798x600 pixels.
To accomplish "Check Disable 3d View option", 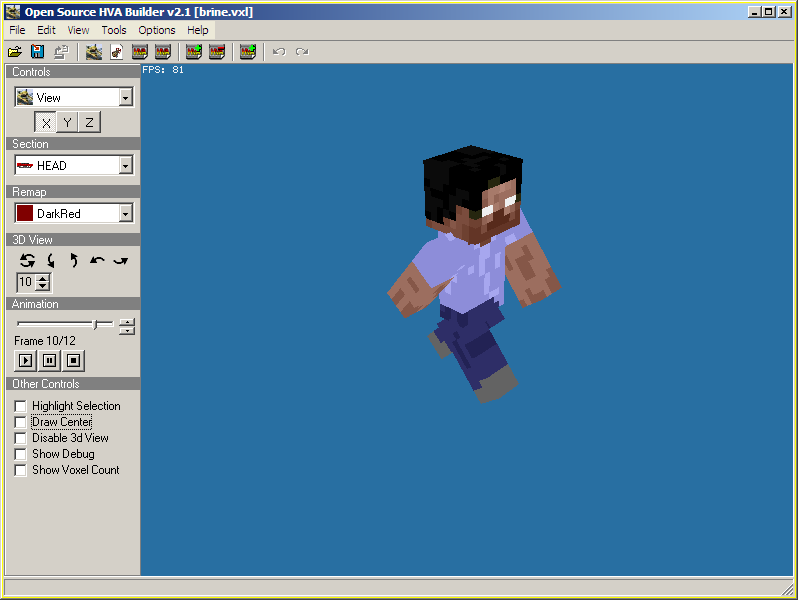I will pos(20,438).
